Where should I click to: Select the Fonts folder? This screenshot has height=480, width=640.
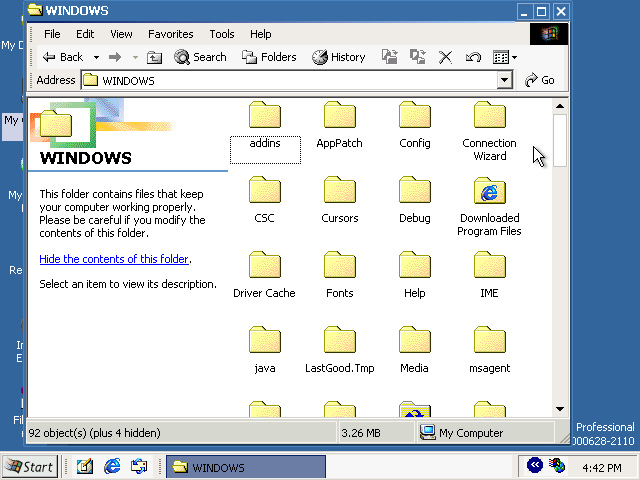point(340,276)
